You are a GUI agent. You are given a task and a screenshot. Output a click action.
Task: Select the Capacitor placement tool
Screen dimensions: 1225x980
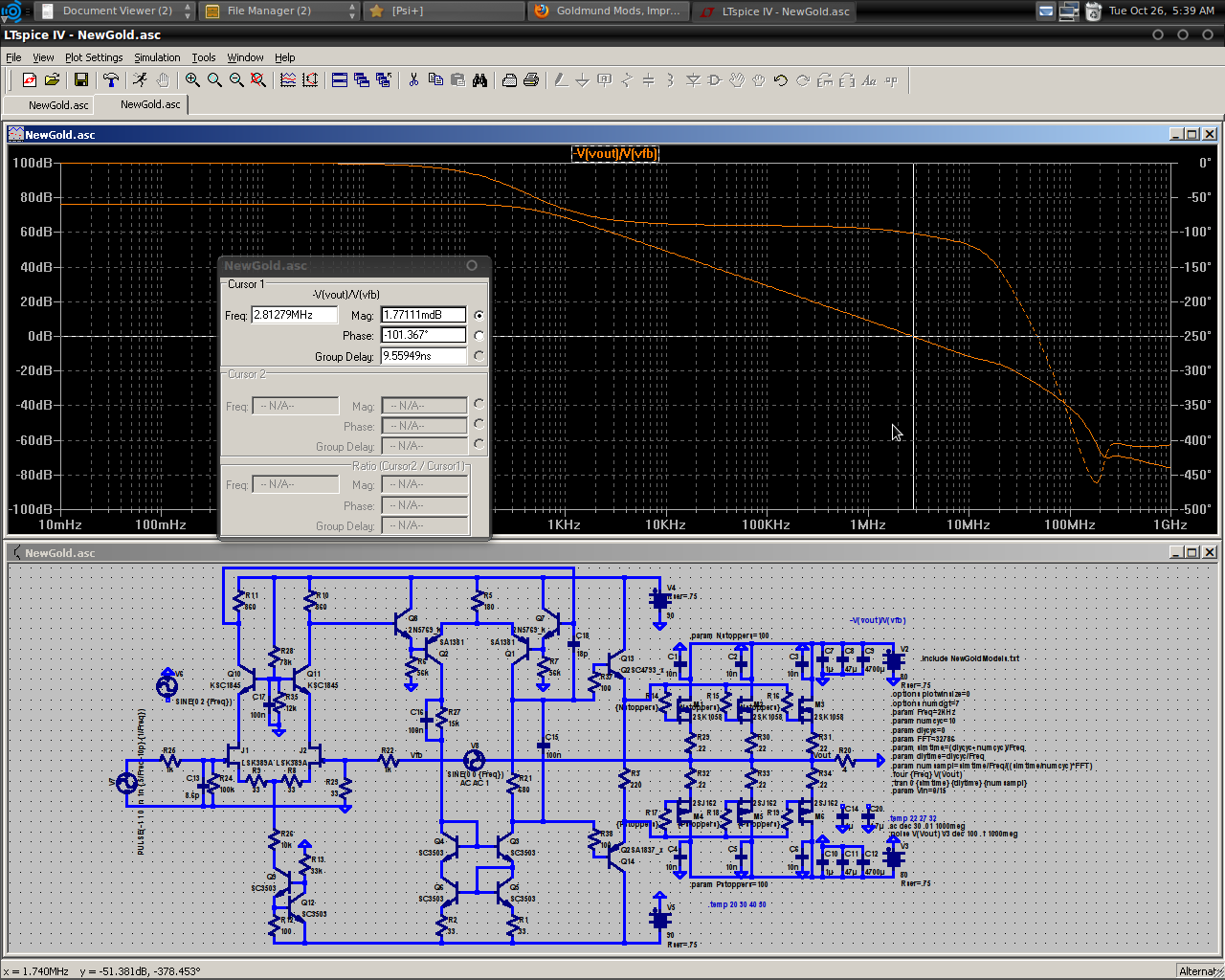click(648, 80)
